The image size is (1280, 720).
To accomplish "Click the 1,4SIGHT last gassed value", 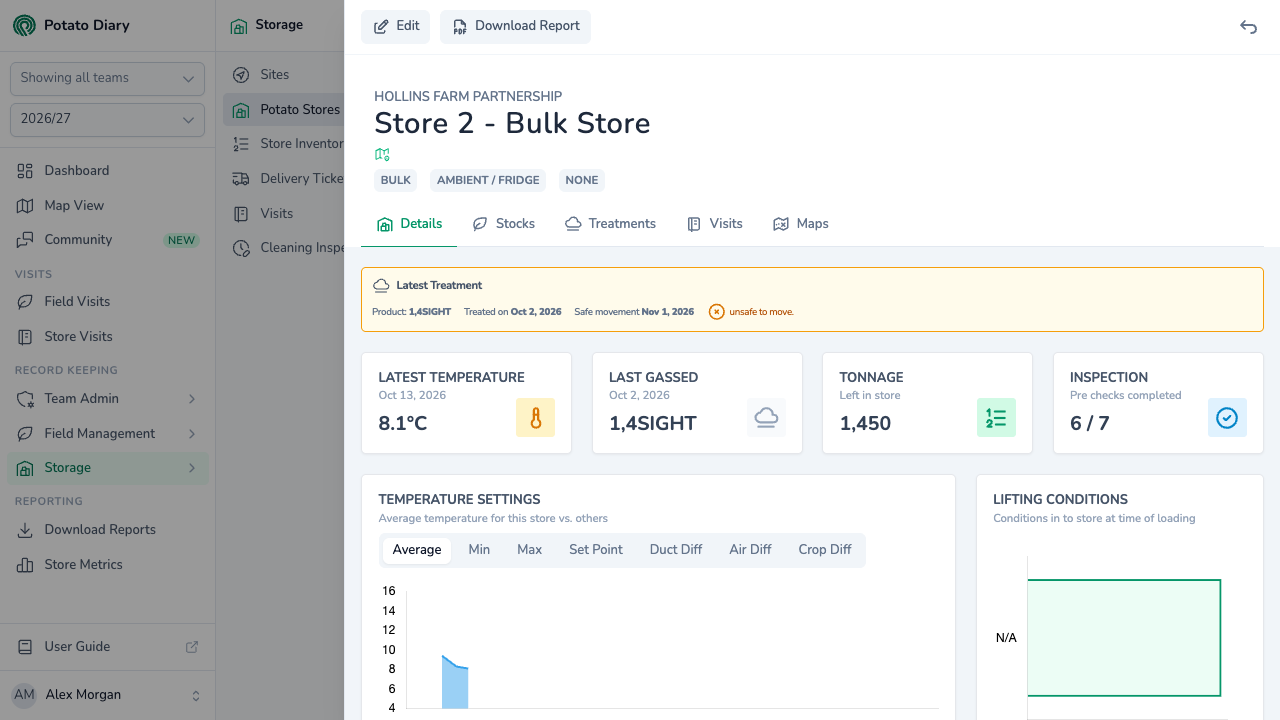I will click(x=653, y=424).
